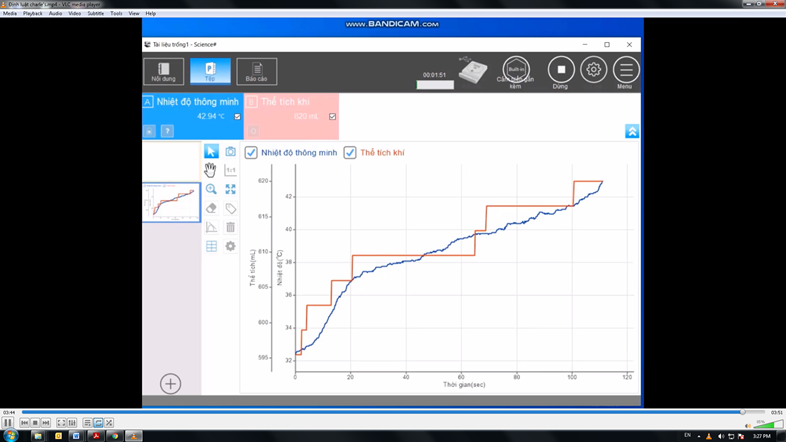
Task: Click the fit-to-screen arrows icon
Action: coord(230,189)
